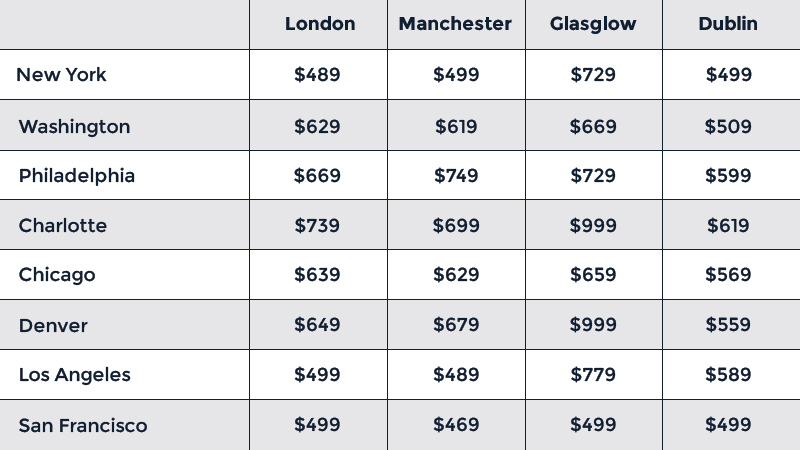Viewport: 800px width, 450px height.
Task: Select the San Francisco row label
Action: tap(83, 426)
